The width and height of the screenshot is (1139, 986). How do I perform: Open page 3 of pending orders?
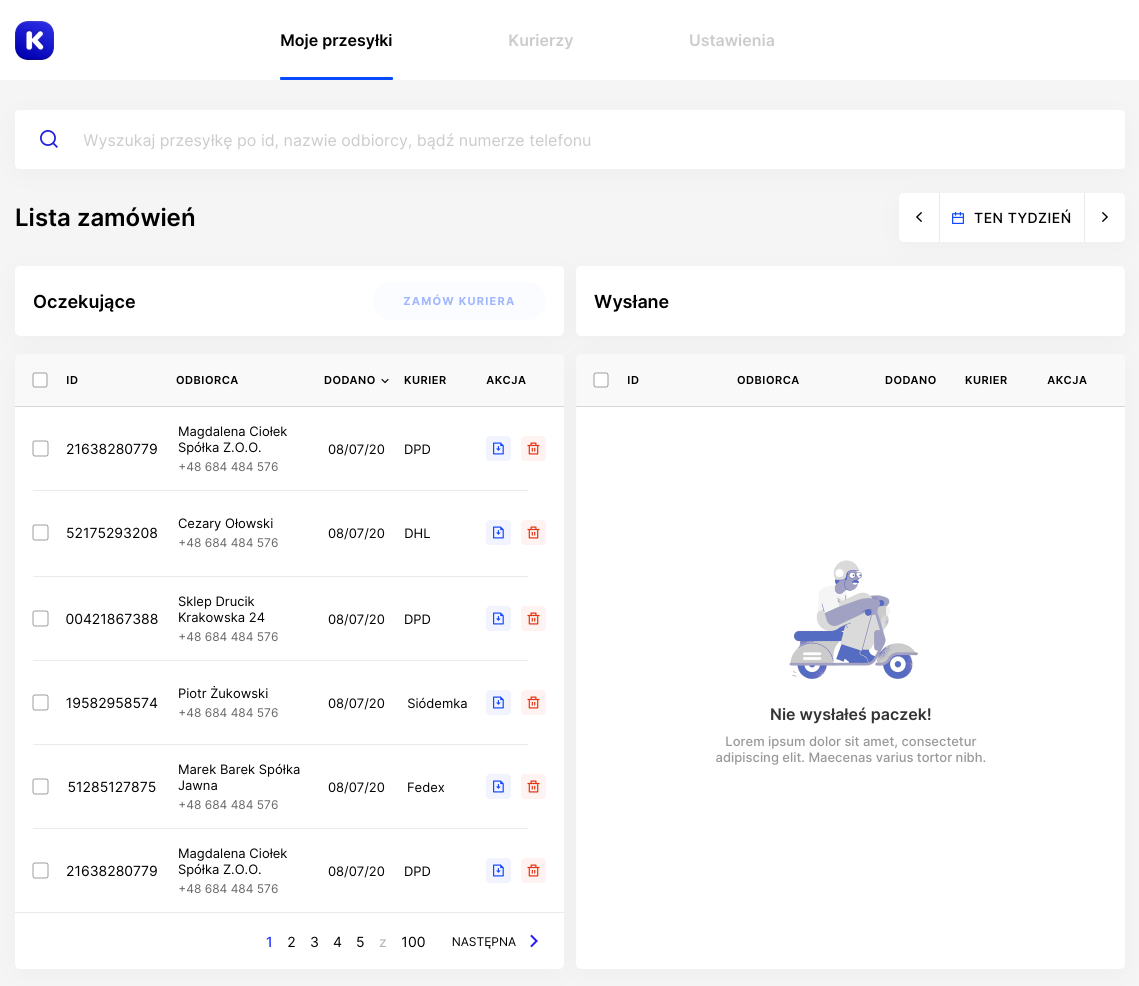(314, 941)
